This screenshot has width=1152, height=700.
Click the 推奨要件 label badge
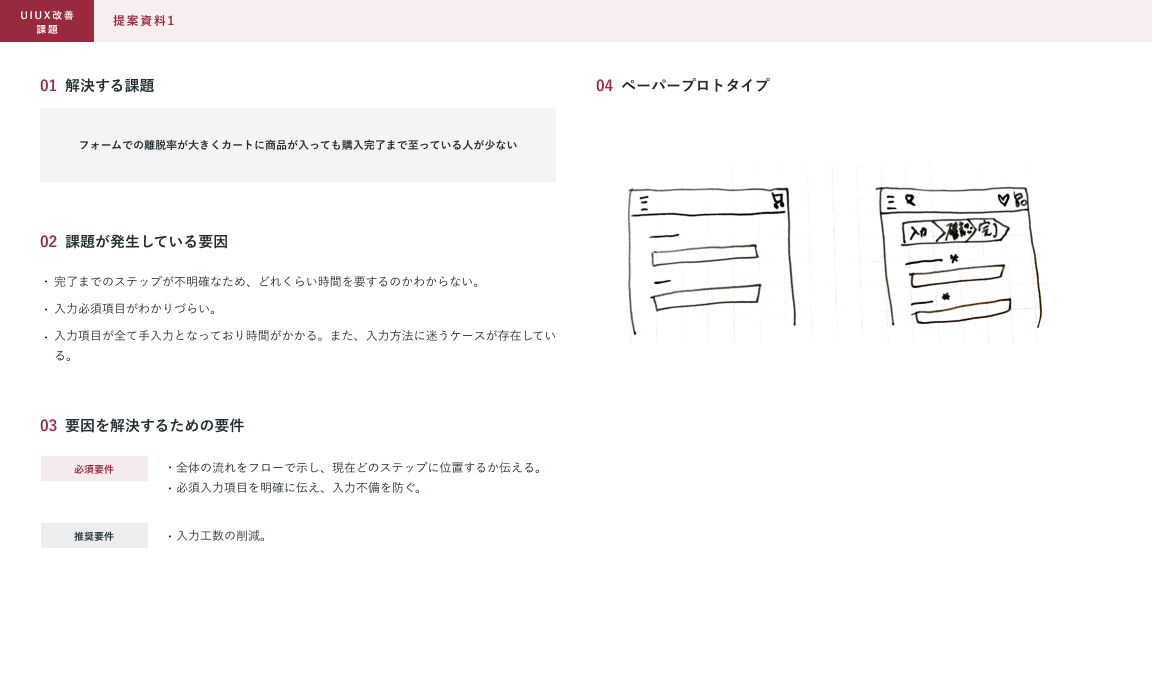click(x=94, y=536)
